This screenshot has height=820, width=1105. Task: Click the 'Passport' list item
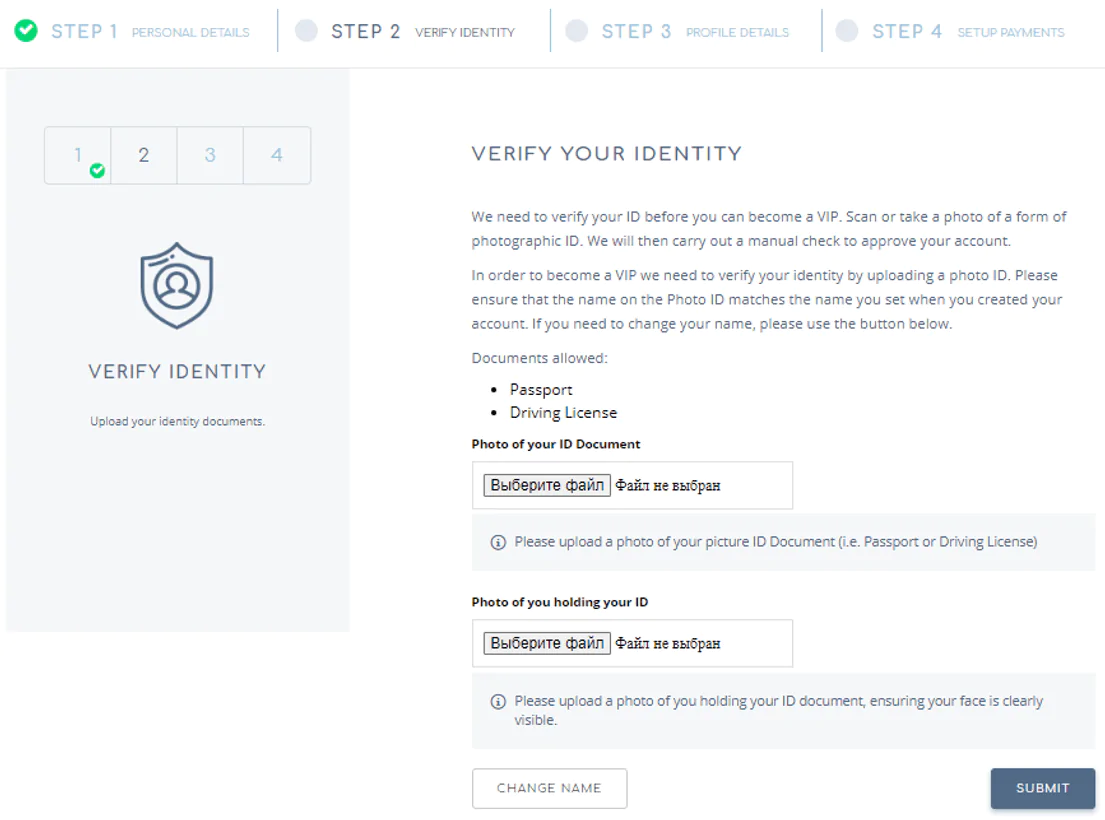click(x=541, y=390)
